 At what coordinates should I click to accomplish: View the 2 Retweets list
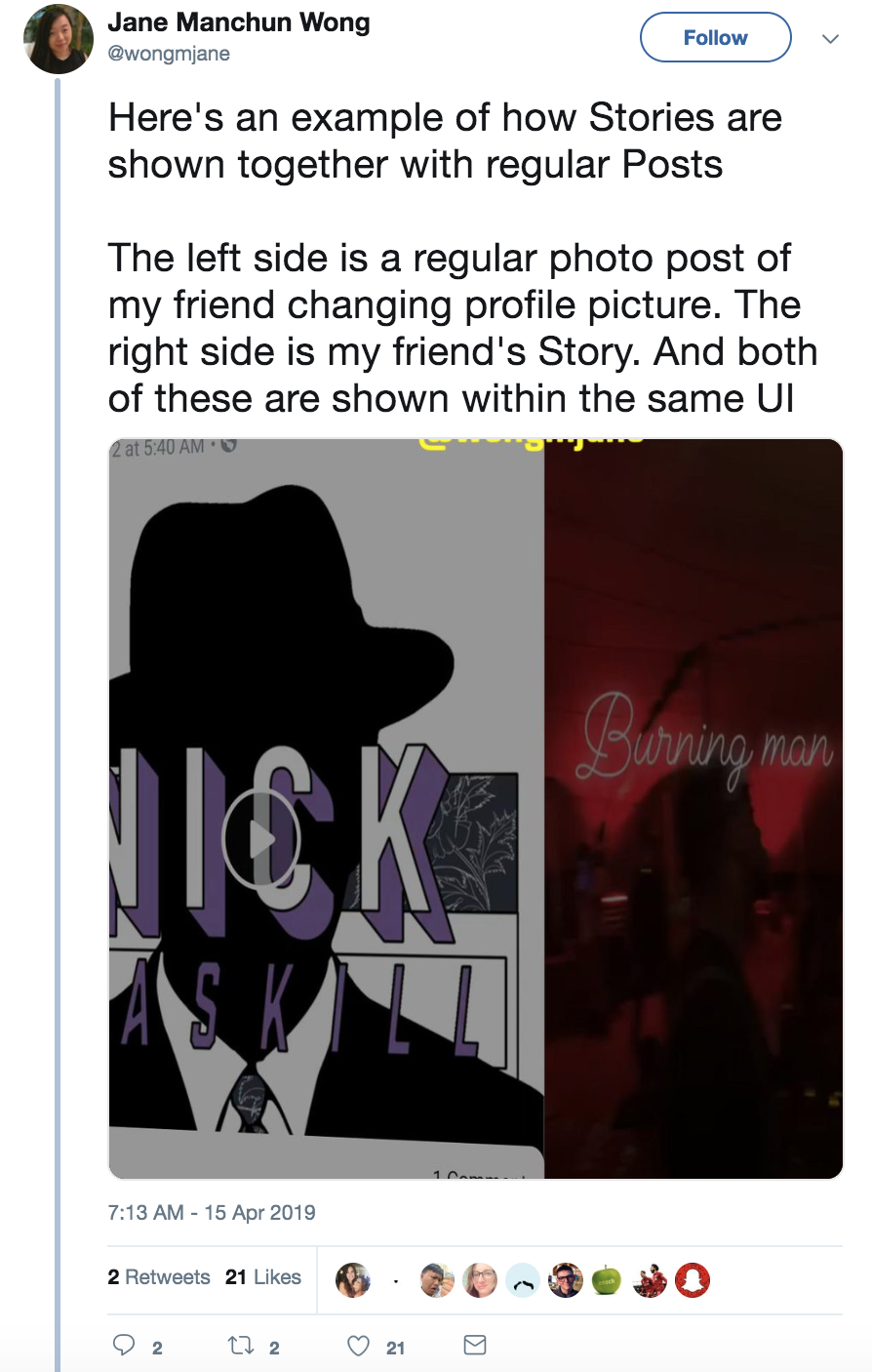159,1277
